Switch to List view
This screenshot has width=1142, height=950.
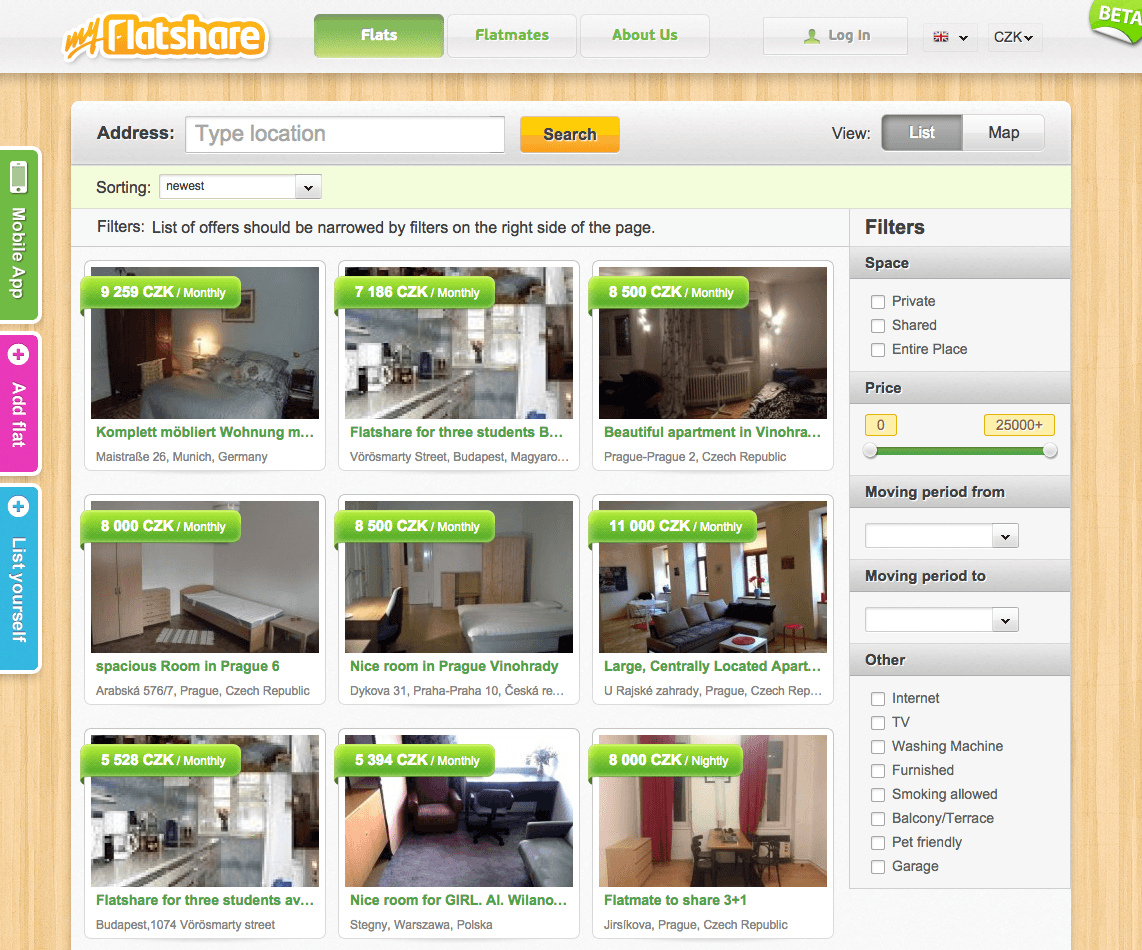tap(922, 133)
